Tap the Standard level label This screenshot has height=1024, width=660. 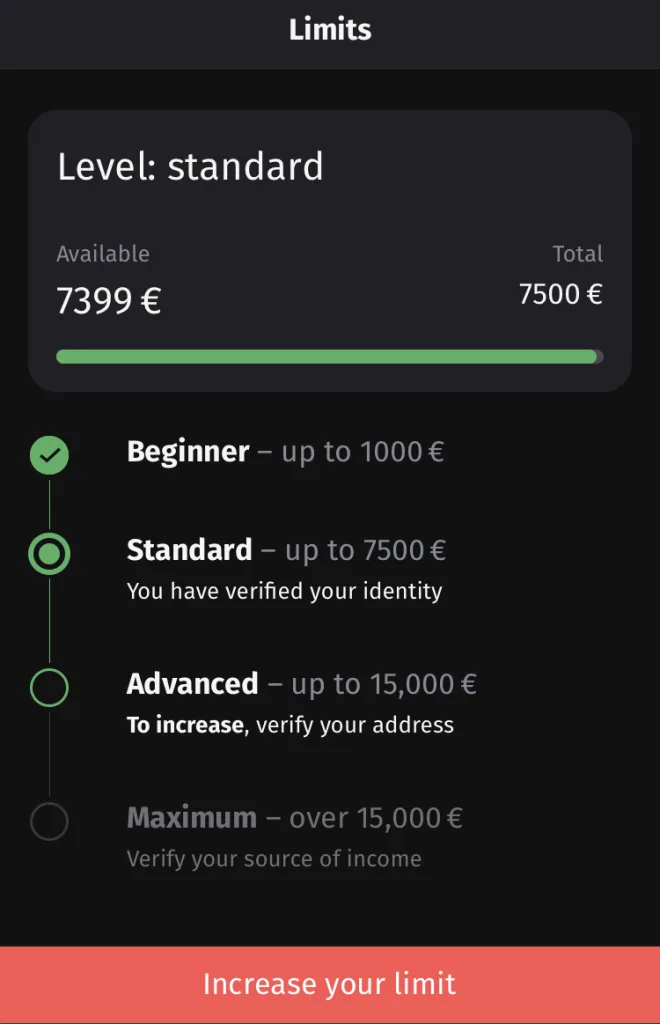(189, 550)
